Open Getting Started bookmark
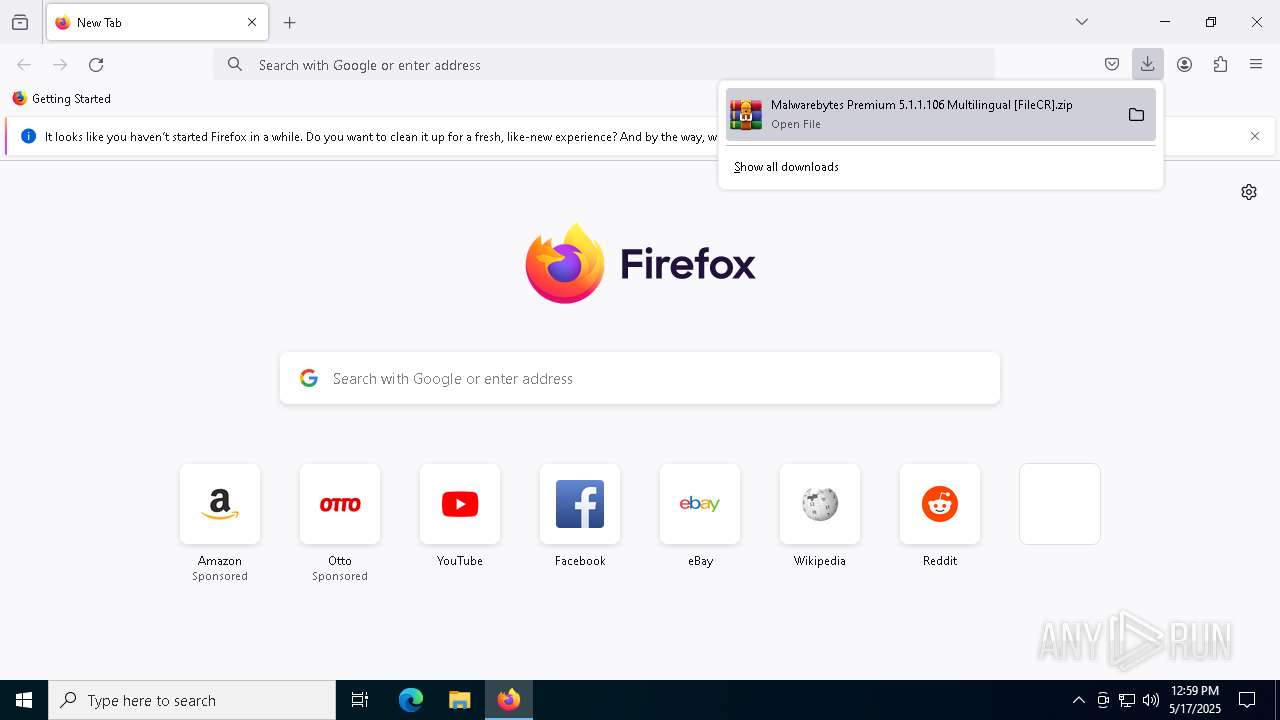The image size is (1280, 720). [62, 99]
